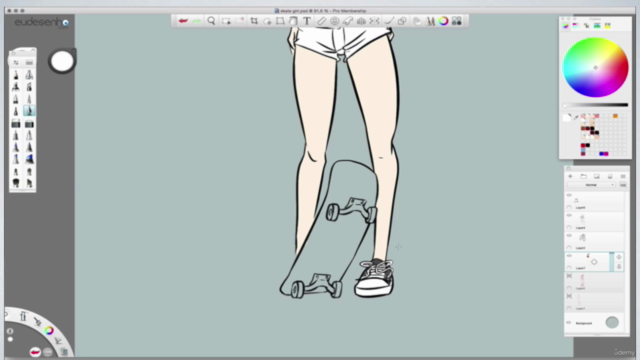This screenshot has width=640, height=360.
Task: Select the Steady Stroke tool
Action: [x=389, y=21]
